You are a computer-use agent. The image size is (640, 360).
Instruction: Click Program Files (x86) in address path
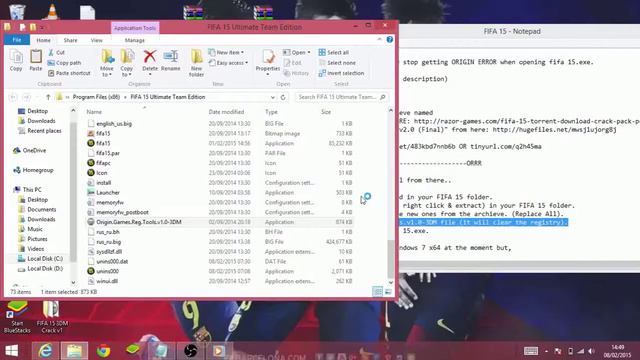pyautogui.click(x=96, y=97)
